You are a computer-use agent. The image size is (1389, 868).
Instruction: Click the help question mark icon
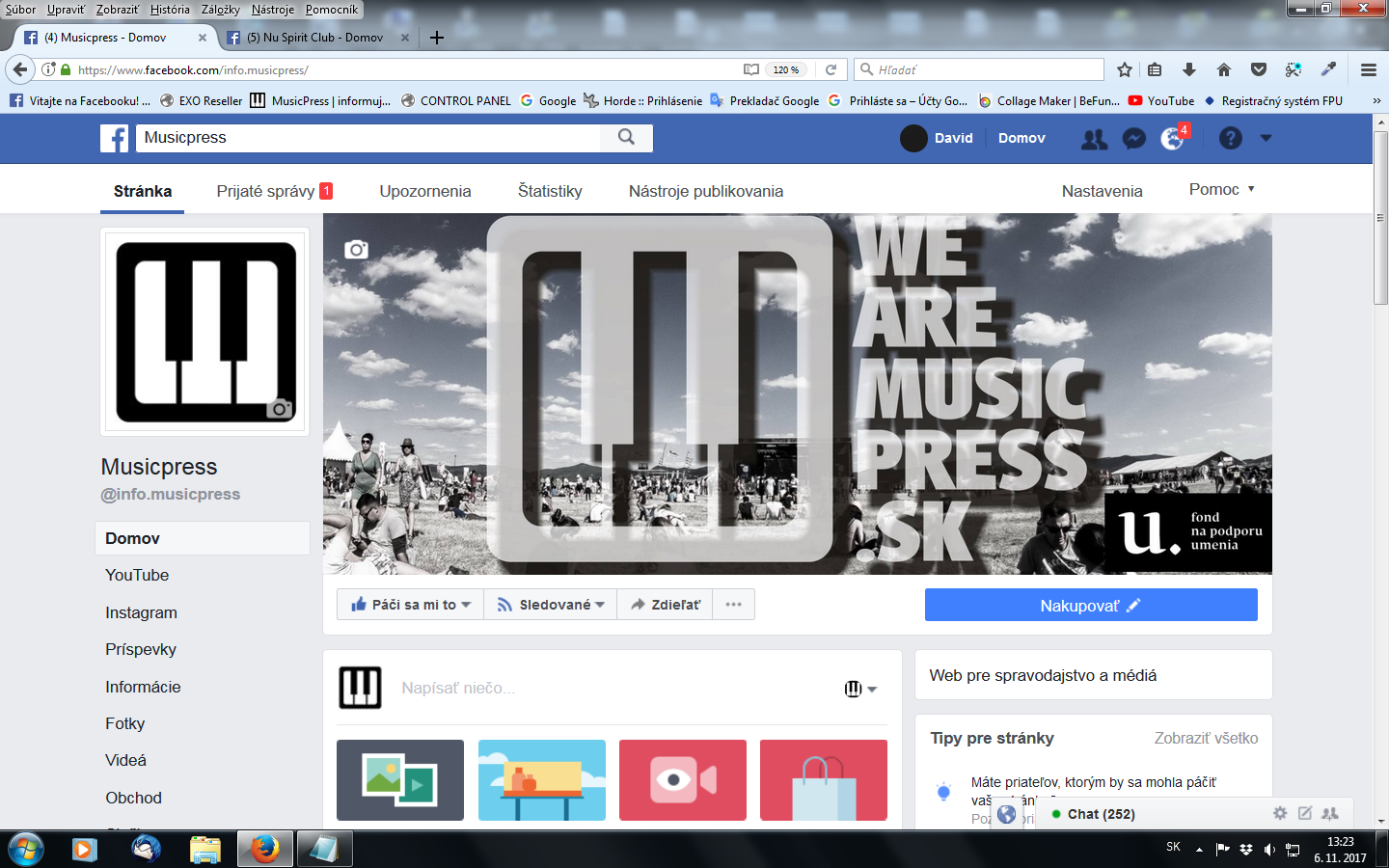tap(1230, 138)
